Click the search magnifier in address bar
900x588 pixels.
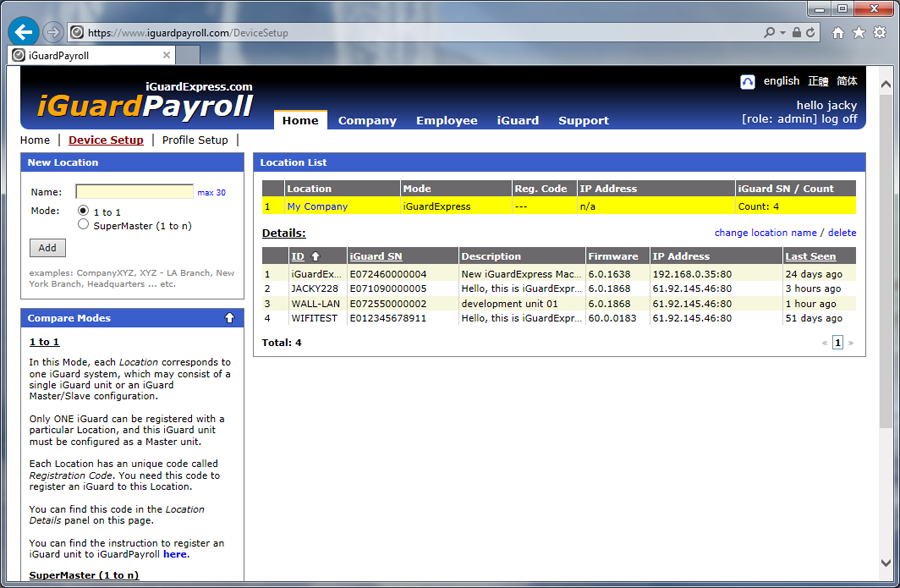coord(770,32)
